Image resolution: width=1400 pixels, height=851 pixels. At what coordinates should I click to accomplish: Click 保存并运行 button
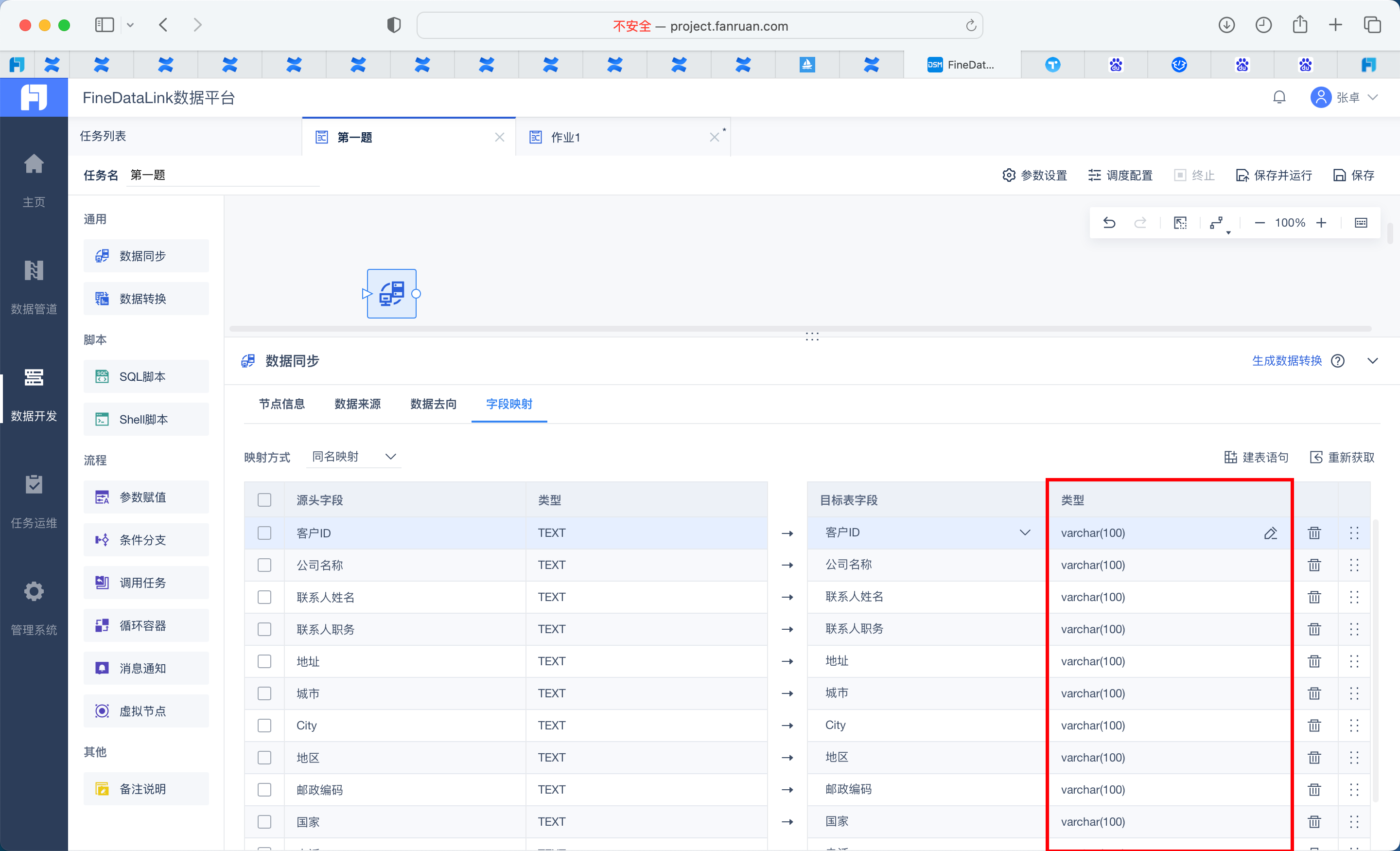1274,175
